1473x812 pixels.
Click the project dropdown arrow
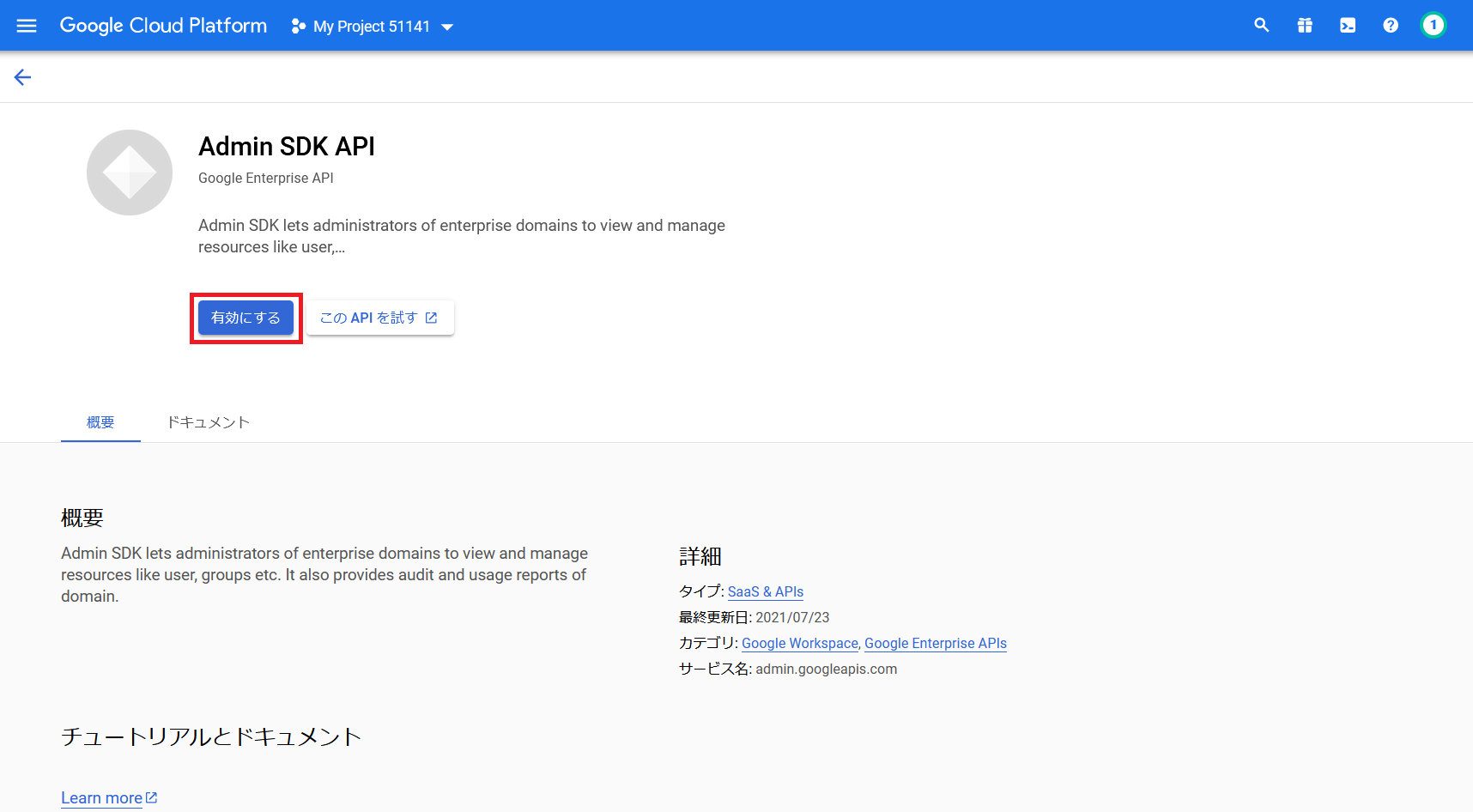[447, 27]
